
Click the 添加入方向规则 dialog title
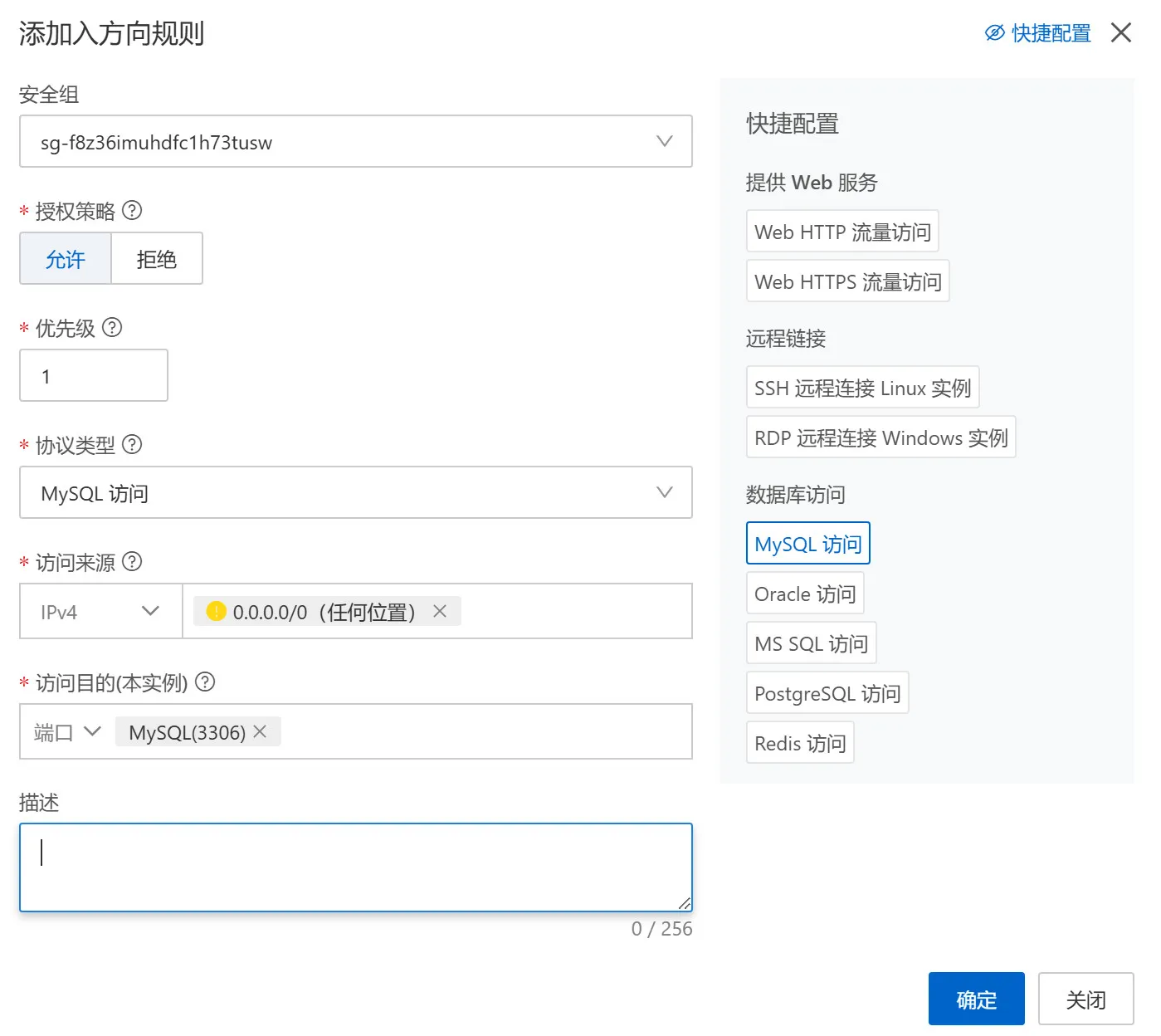(x=111, y=33)
